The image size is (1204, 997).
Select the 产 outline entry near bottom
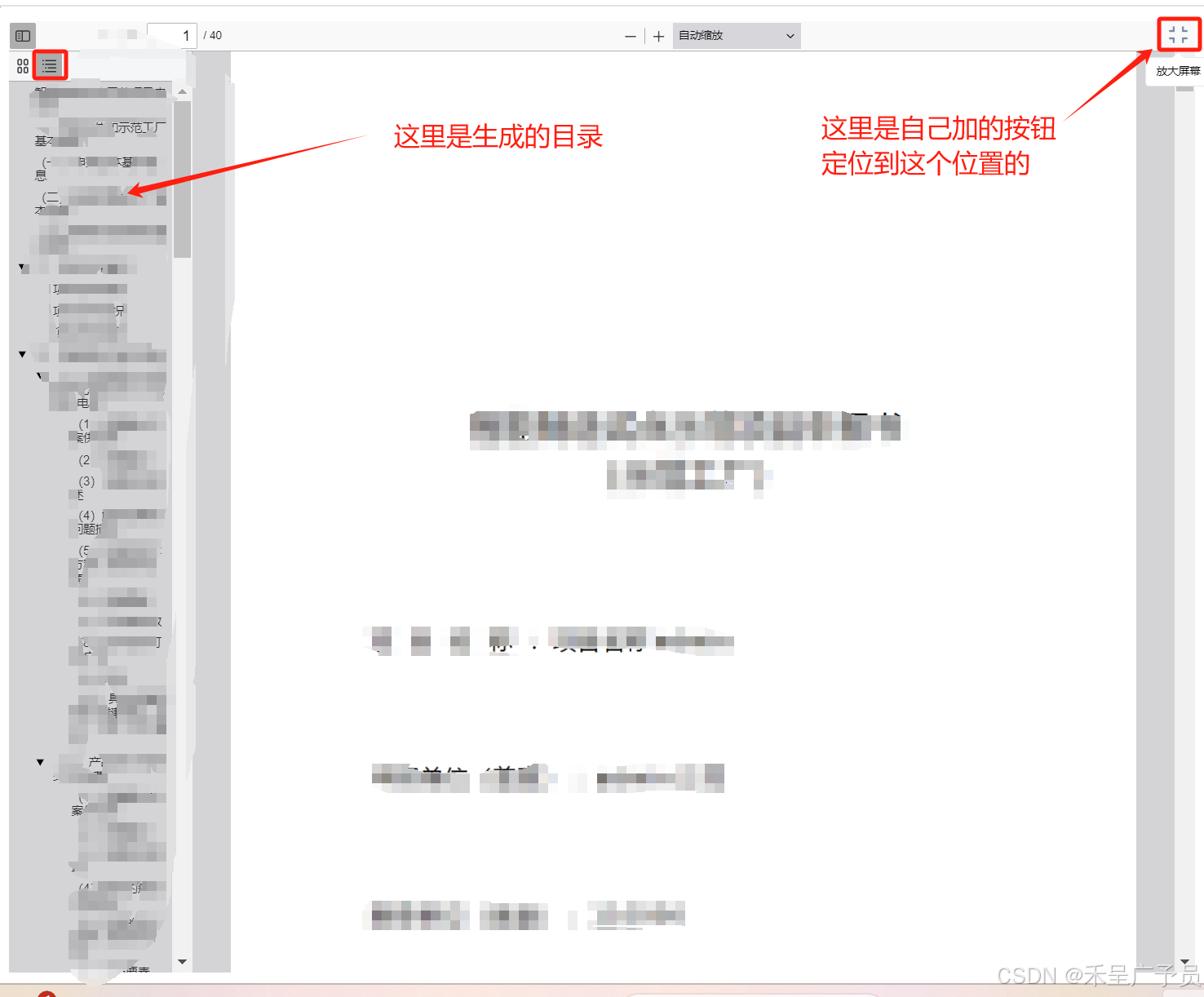coord(95,761)
